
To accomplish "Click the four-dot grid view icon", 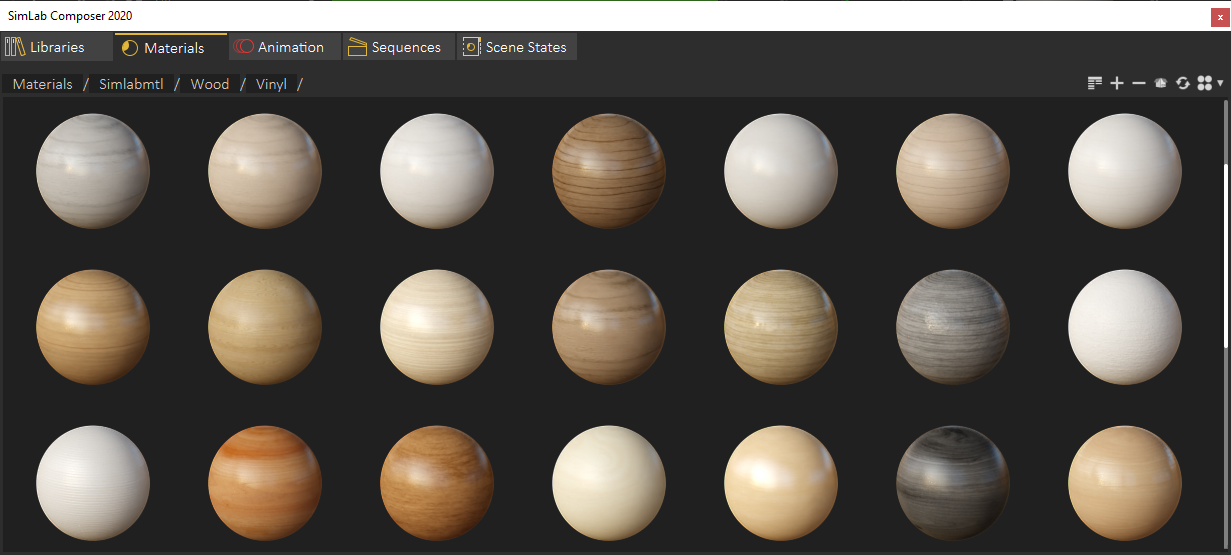I will [x=1204, y=84].
